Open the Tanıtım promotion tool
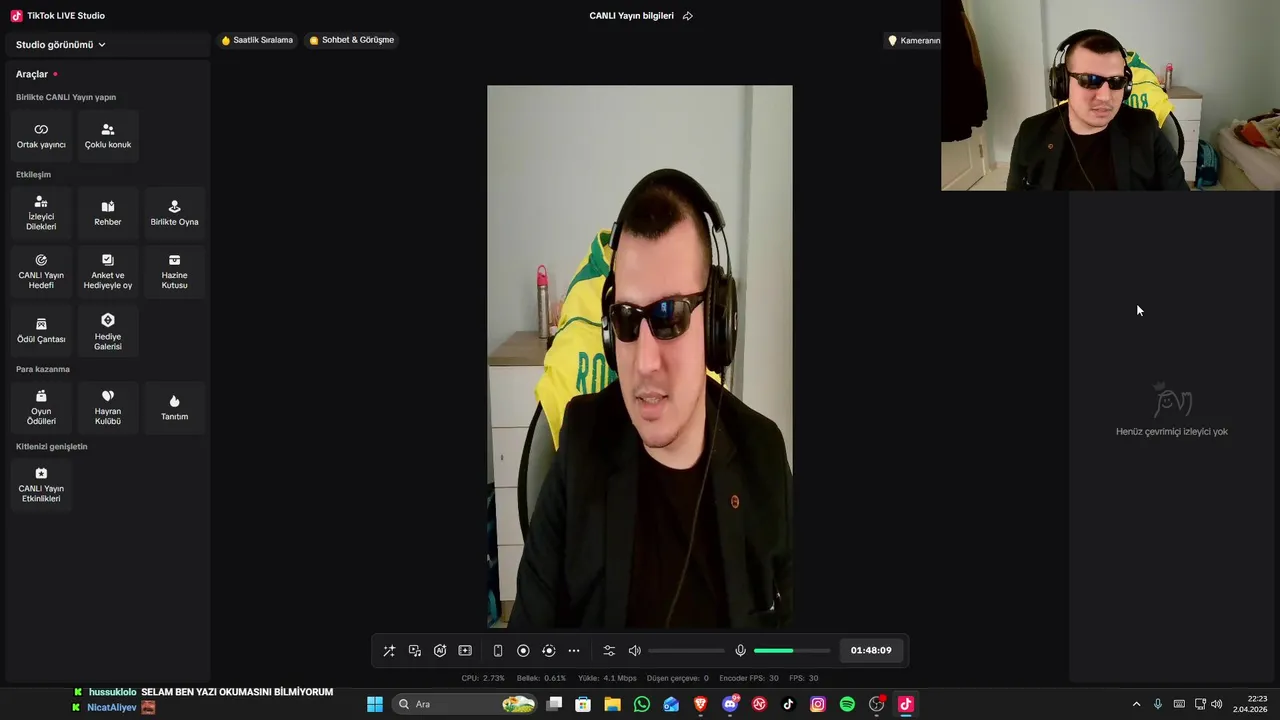This screenshot has height=720, width=1280. coord(174,408)
